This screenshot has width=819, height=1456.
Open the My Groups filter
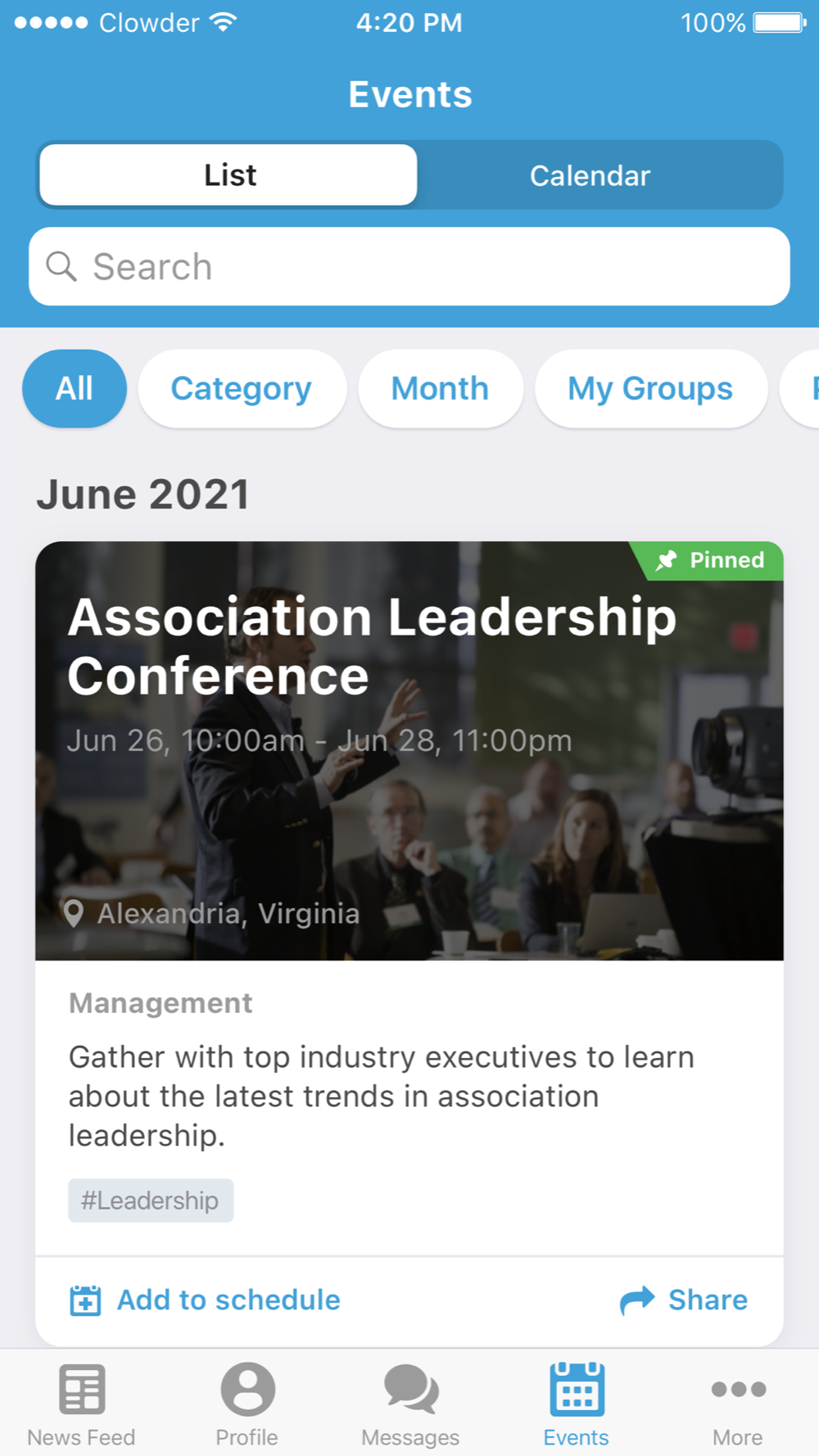point(650,388)
